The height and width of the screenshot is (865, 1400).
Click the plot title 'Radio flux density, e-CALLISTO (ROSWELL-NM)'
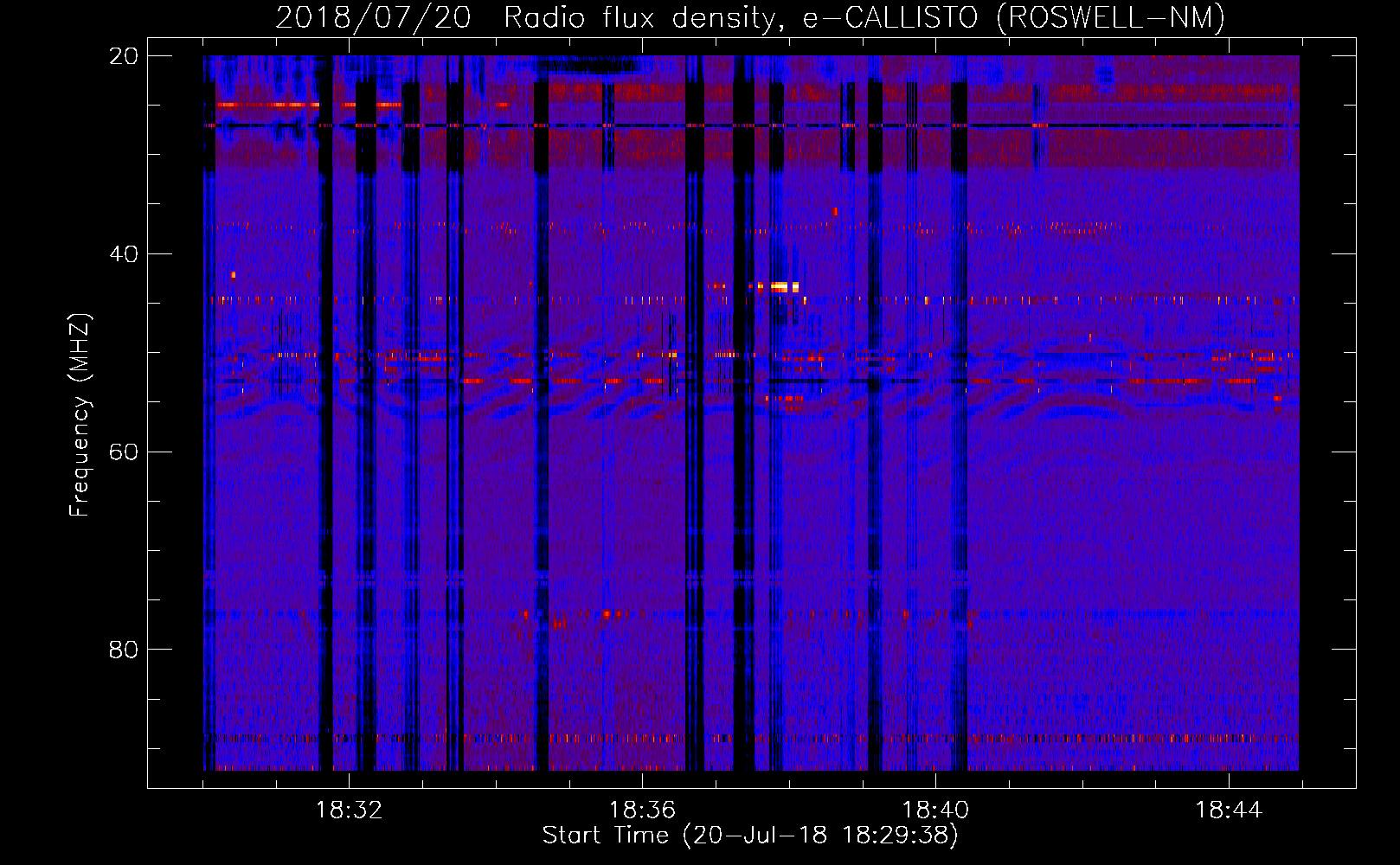point(864,17)
